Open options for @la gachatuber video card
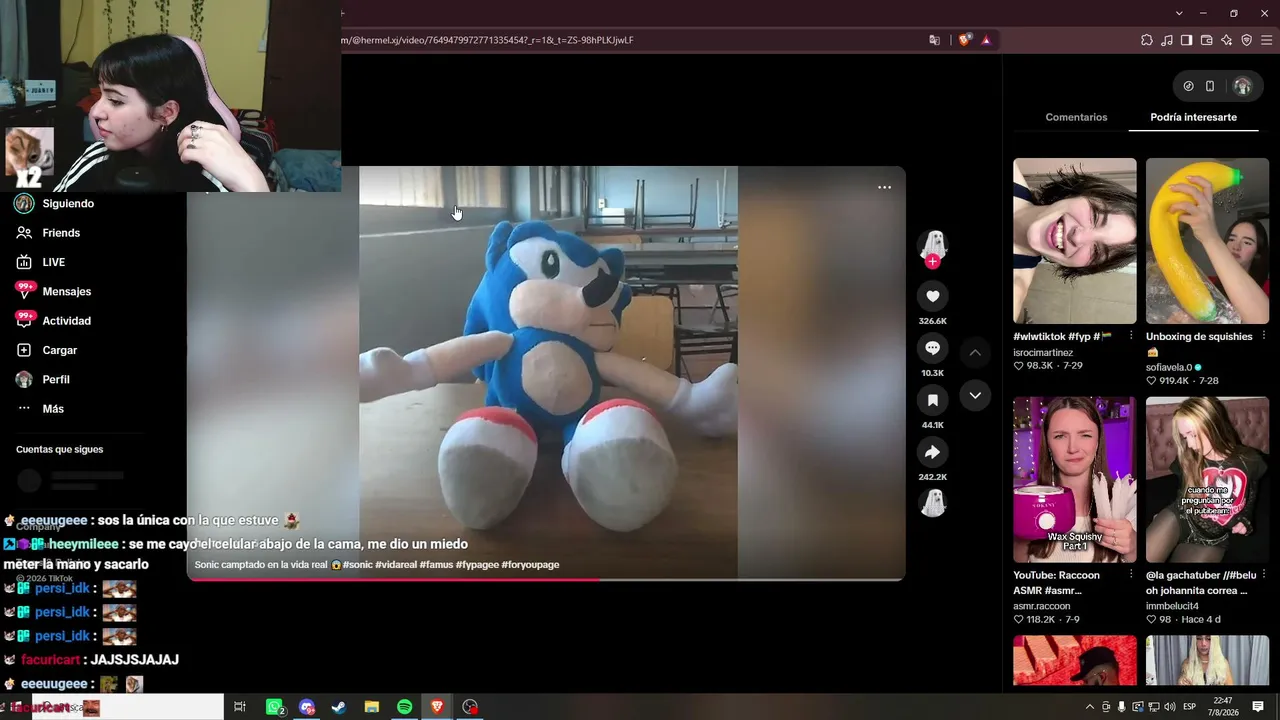Screen dimensions: 1280x720 pyautogui.click(x=1264, y=575)
